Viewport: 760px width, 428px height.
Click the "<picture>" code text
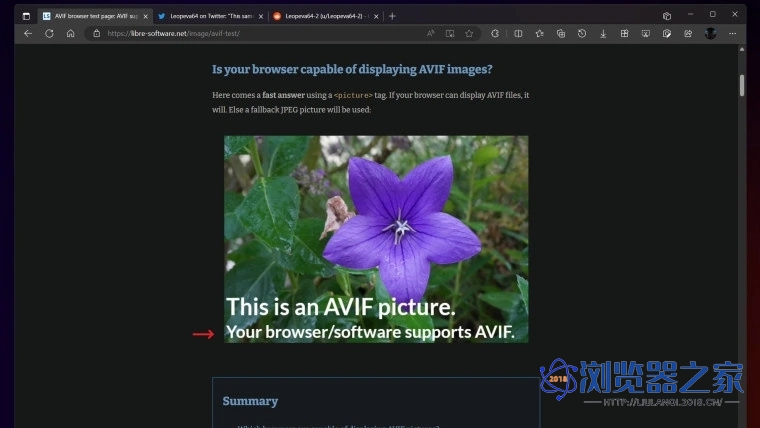[353, 95]
